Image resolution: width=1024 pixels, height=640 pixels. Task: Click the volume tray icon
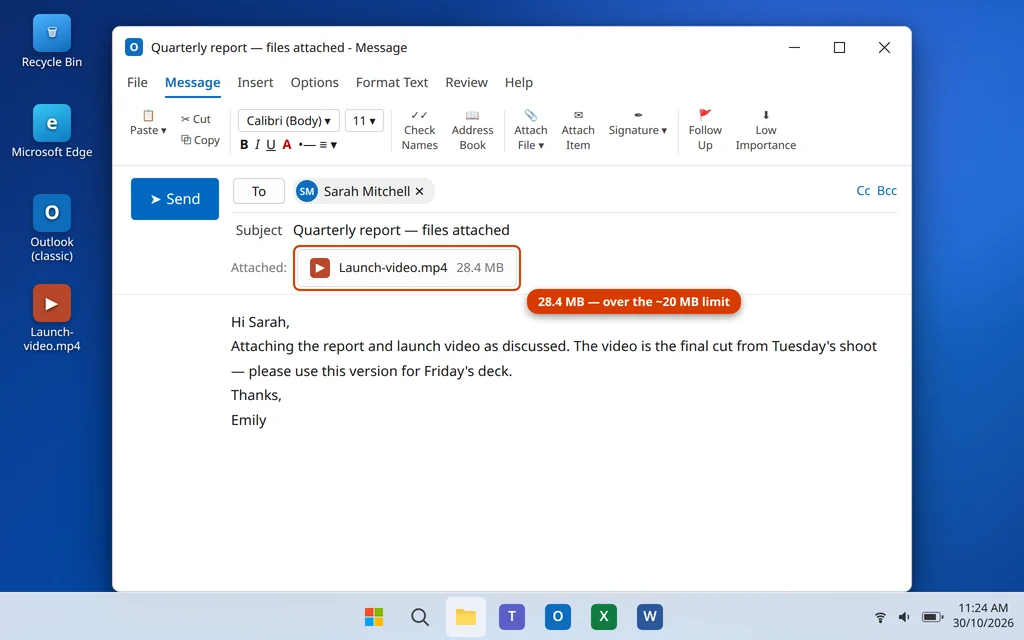[x=904, y=616]
